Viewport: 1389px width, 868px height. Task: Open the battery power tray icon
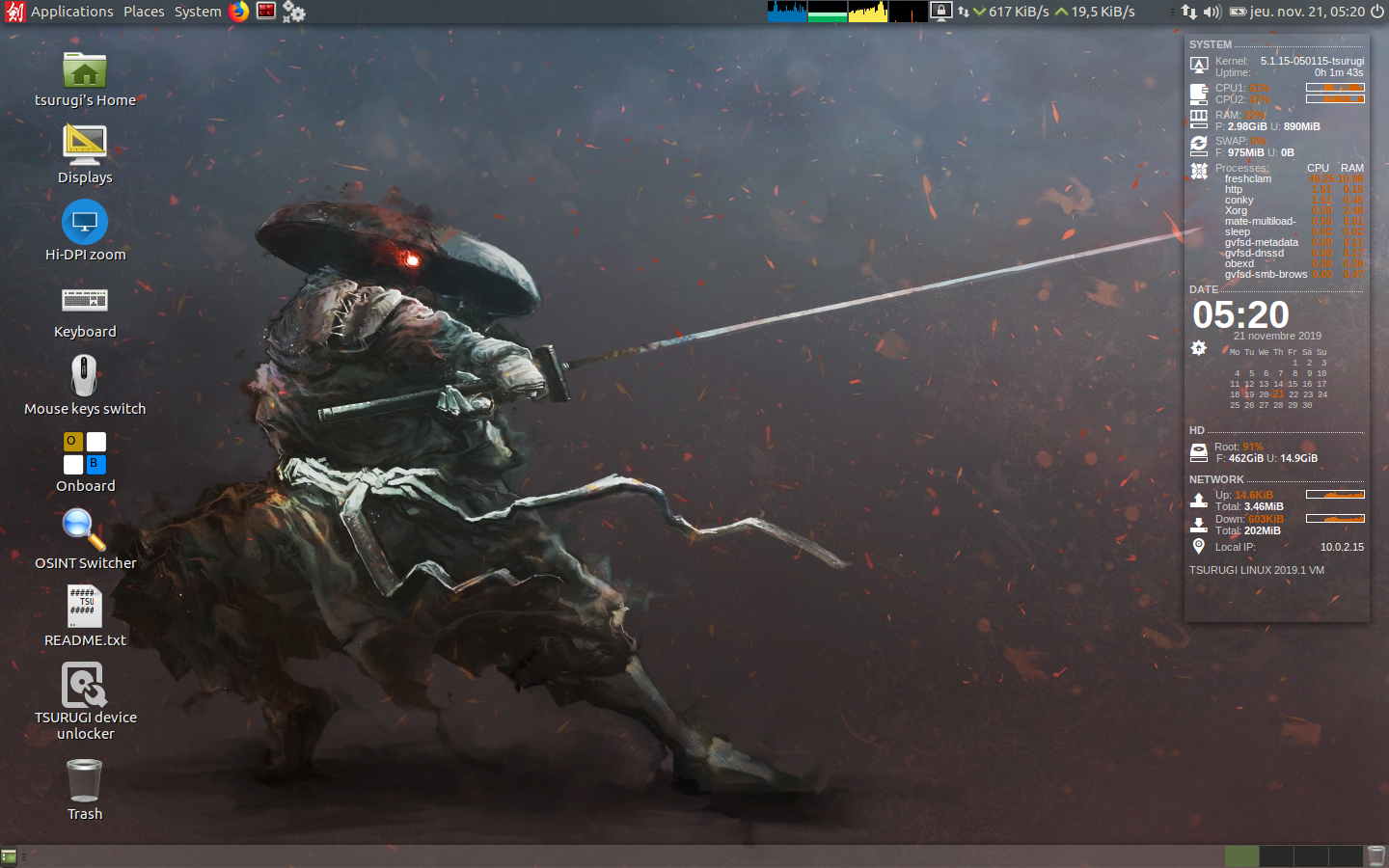click(x=1238, y=12)
